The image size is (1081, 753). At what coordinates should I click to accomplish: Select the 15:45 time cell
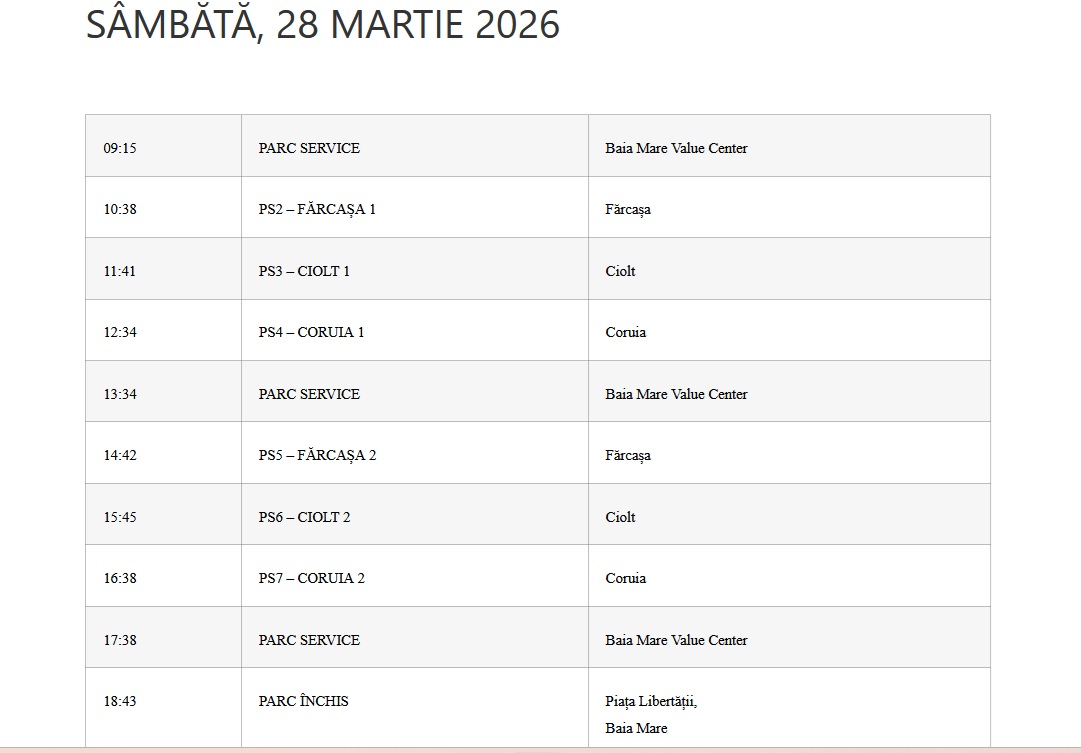120,517
